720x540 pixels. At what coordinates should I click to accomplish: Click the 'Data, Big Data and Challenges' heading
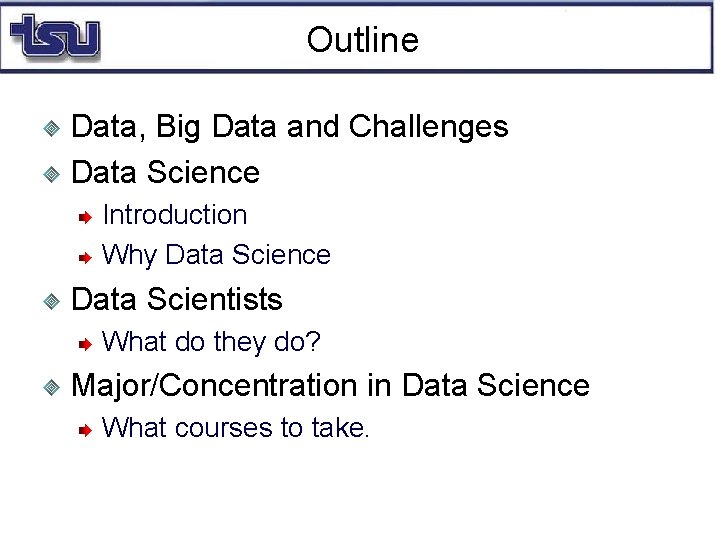pyautogui.click(x=290, y=127)
